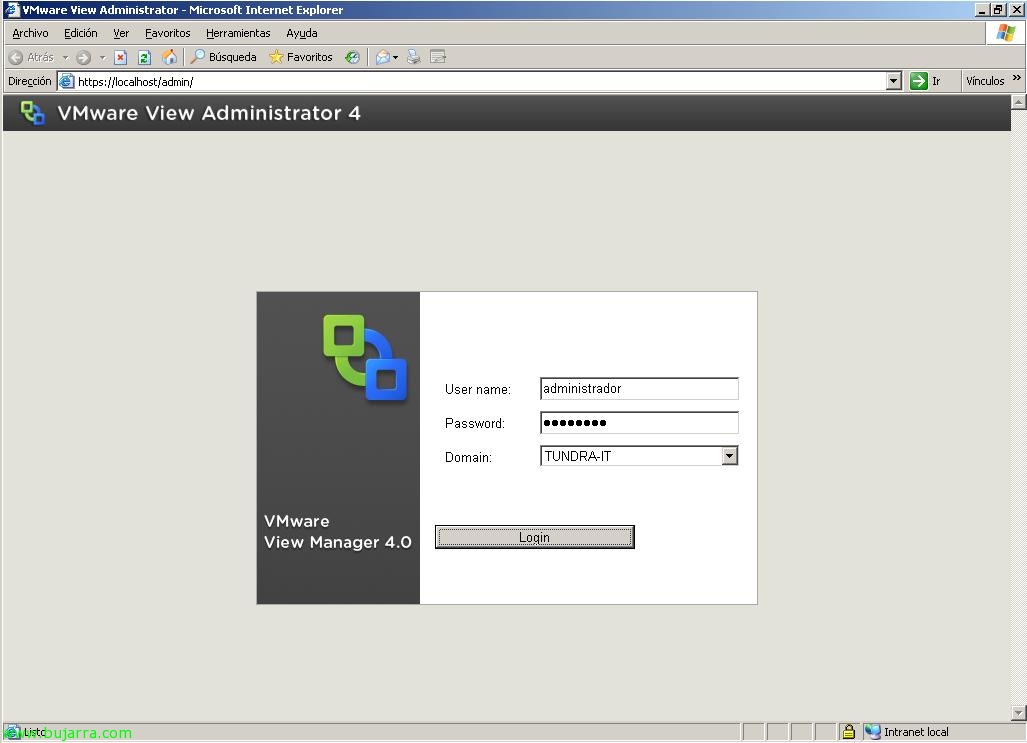Click the vertical scrollbar up arrow

click(x=1018, y=102)
